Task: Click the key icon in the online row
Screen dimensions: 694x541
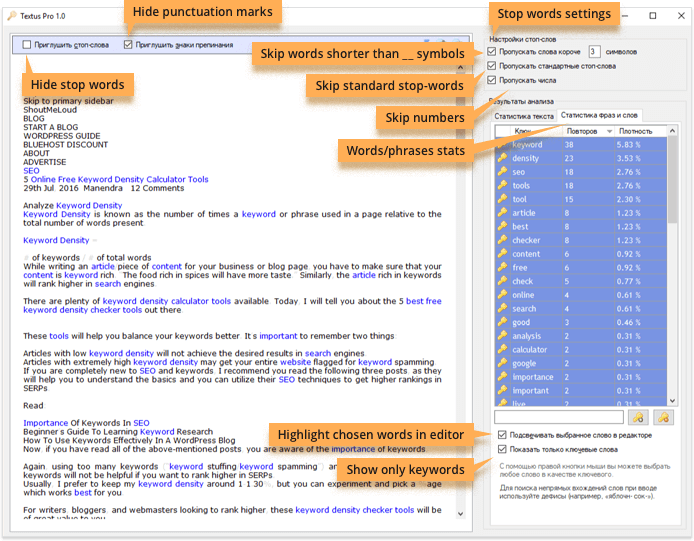Action: 502,295
